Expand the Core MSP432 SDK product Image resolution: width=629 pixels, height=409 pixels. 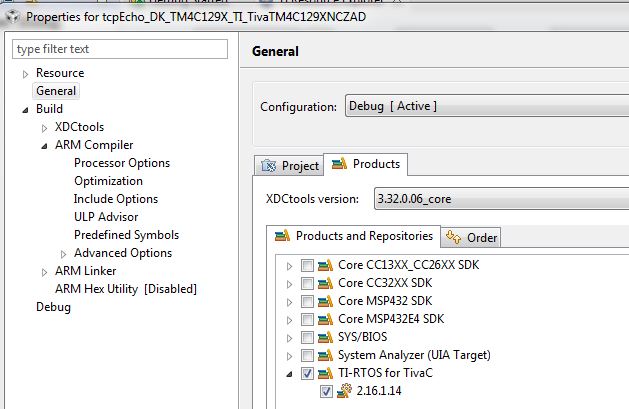[290, 302]
